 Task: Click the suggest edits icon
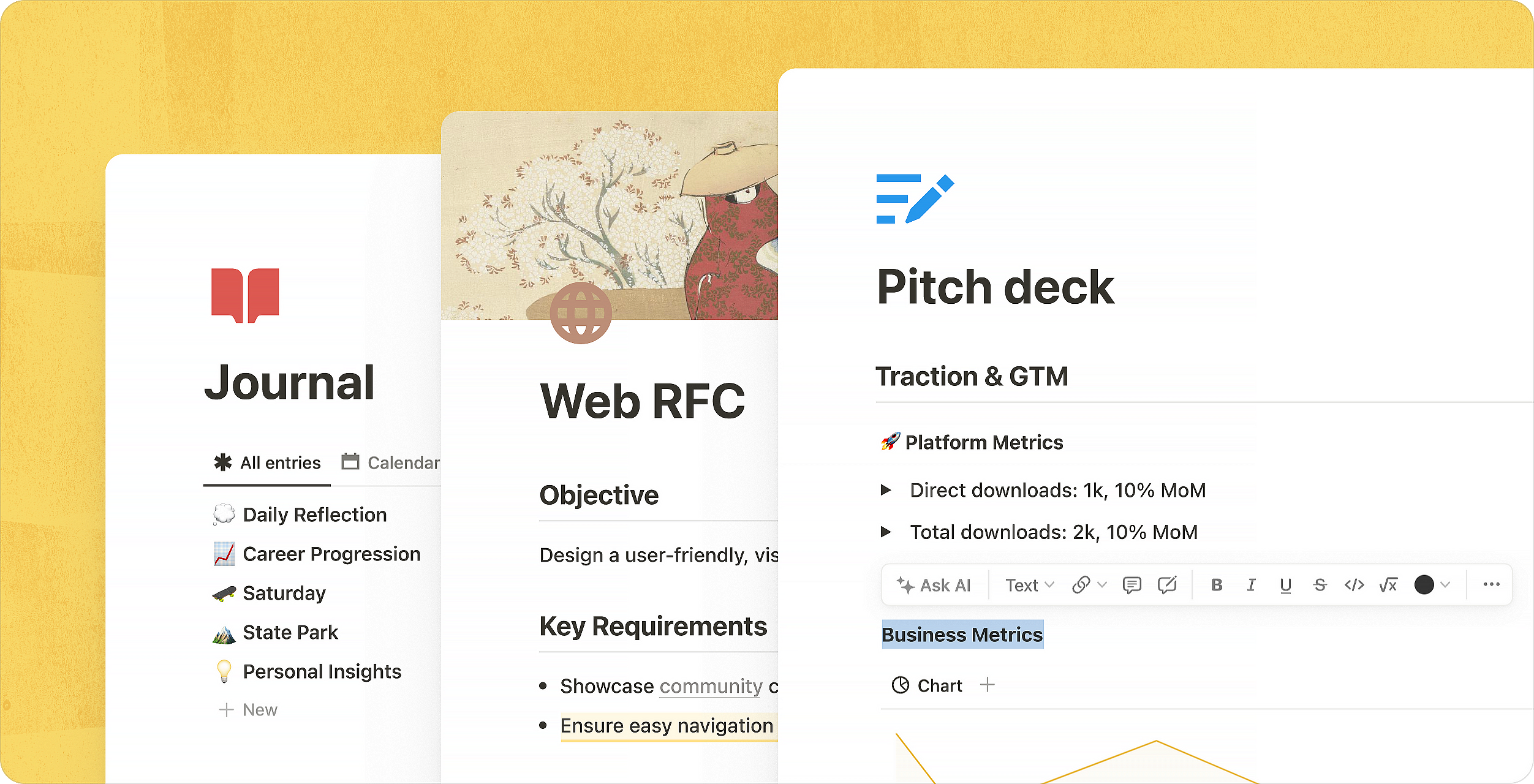pos(1167,585)
